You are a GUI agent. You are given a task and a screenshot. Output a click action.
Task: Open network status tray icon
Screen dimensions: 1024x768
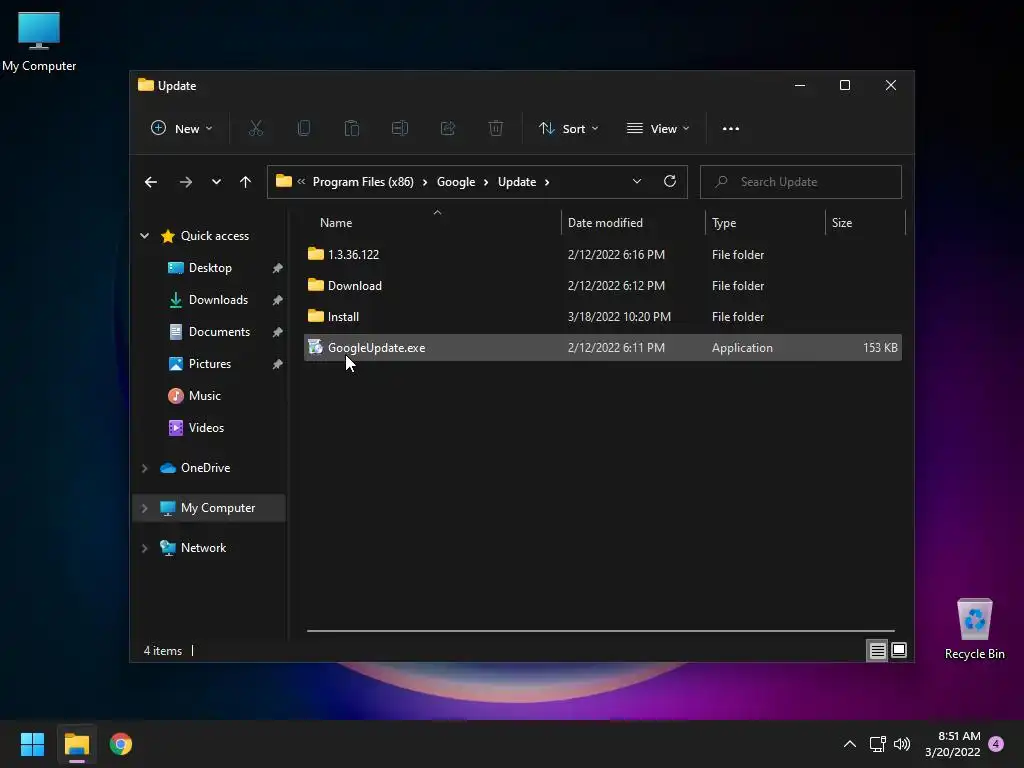coord(877,744)
